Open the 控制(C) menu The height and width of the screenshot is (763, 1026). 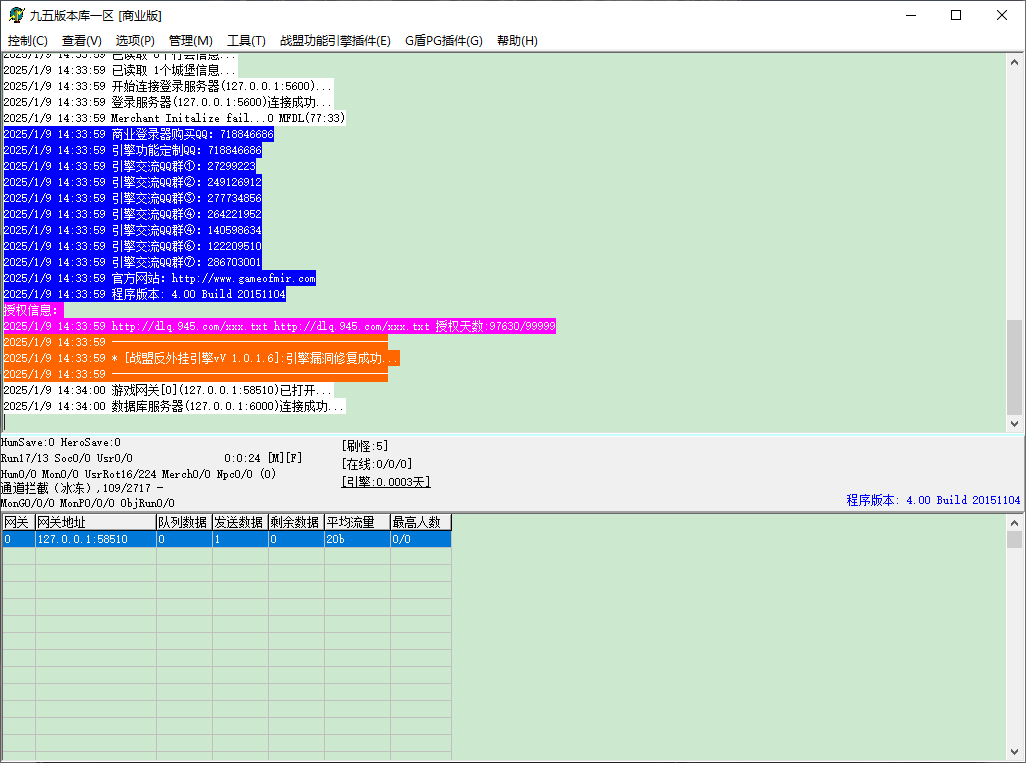click(27, 41)
